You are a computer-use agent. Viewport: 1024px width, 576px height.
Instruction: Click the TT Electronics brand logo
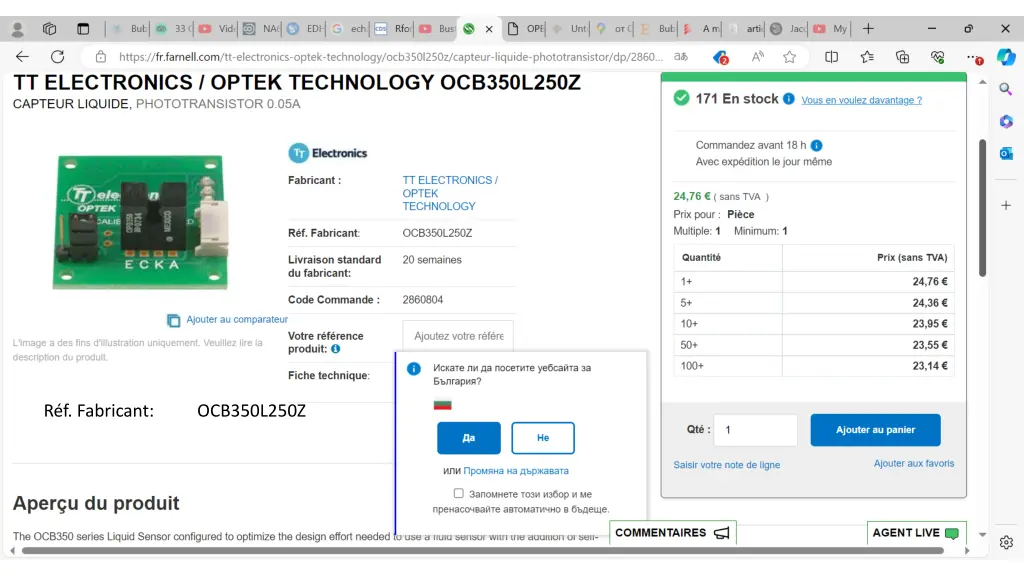[x=328, y=153]
